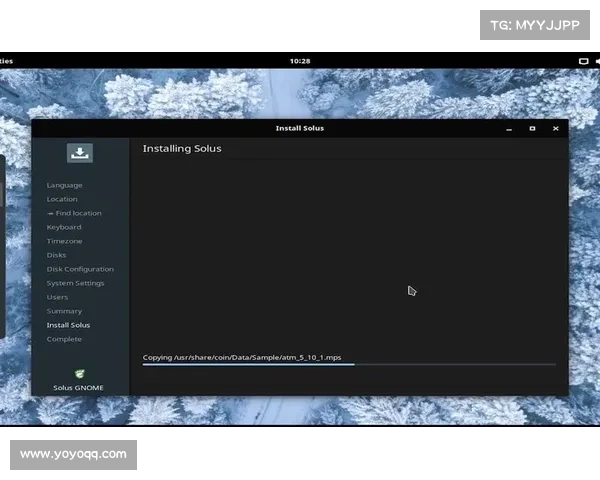Minimize the Install Solus window
This screenshot has width=600, height=480.
coord(508,128)
